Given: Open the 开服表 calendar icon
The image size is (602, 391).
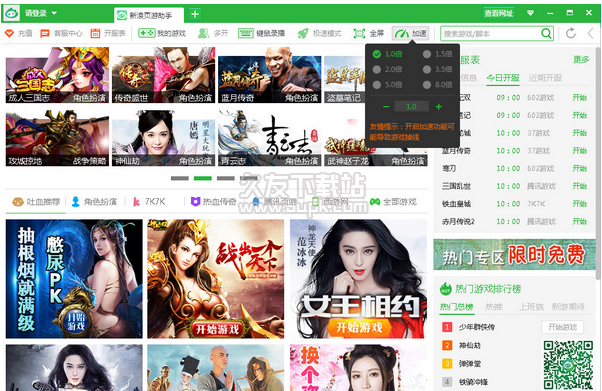Looking at the screenshot, I should (x=95, y=33).
